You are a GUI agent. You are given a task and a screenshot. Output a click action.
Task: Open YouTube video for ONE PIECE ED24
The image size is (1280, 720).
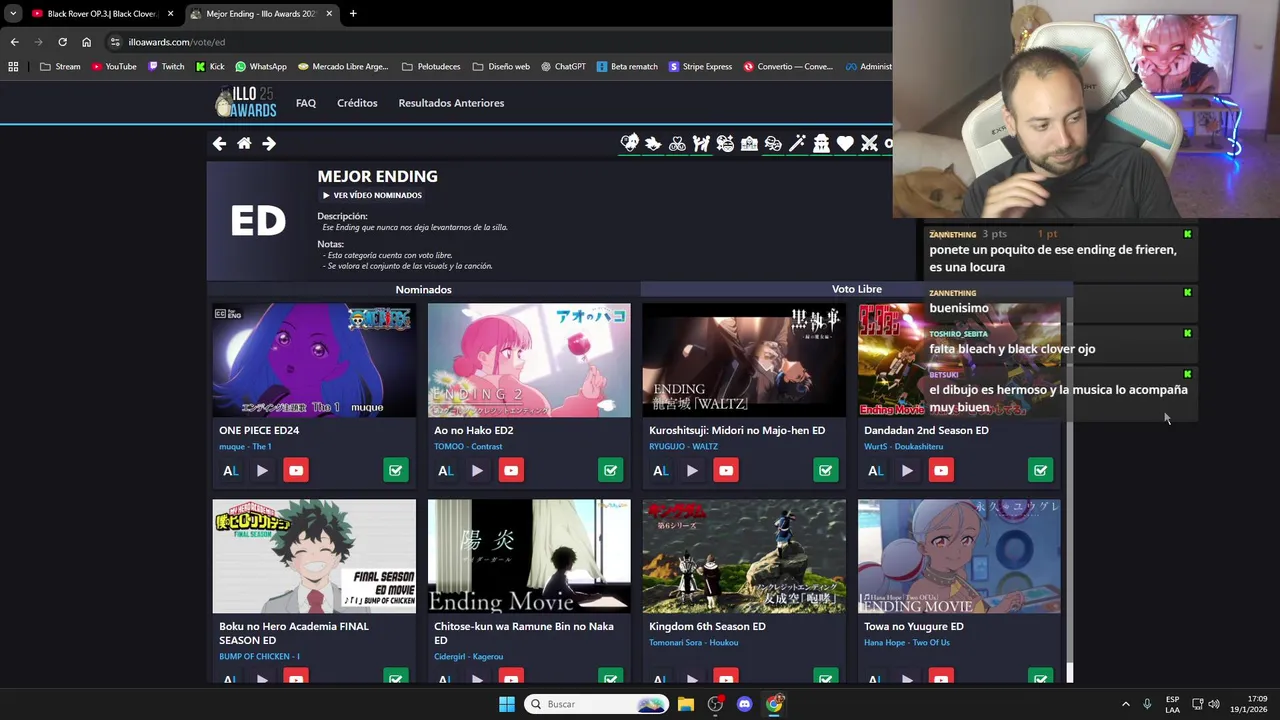click(x=296, y=470)
